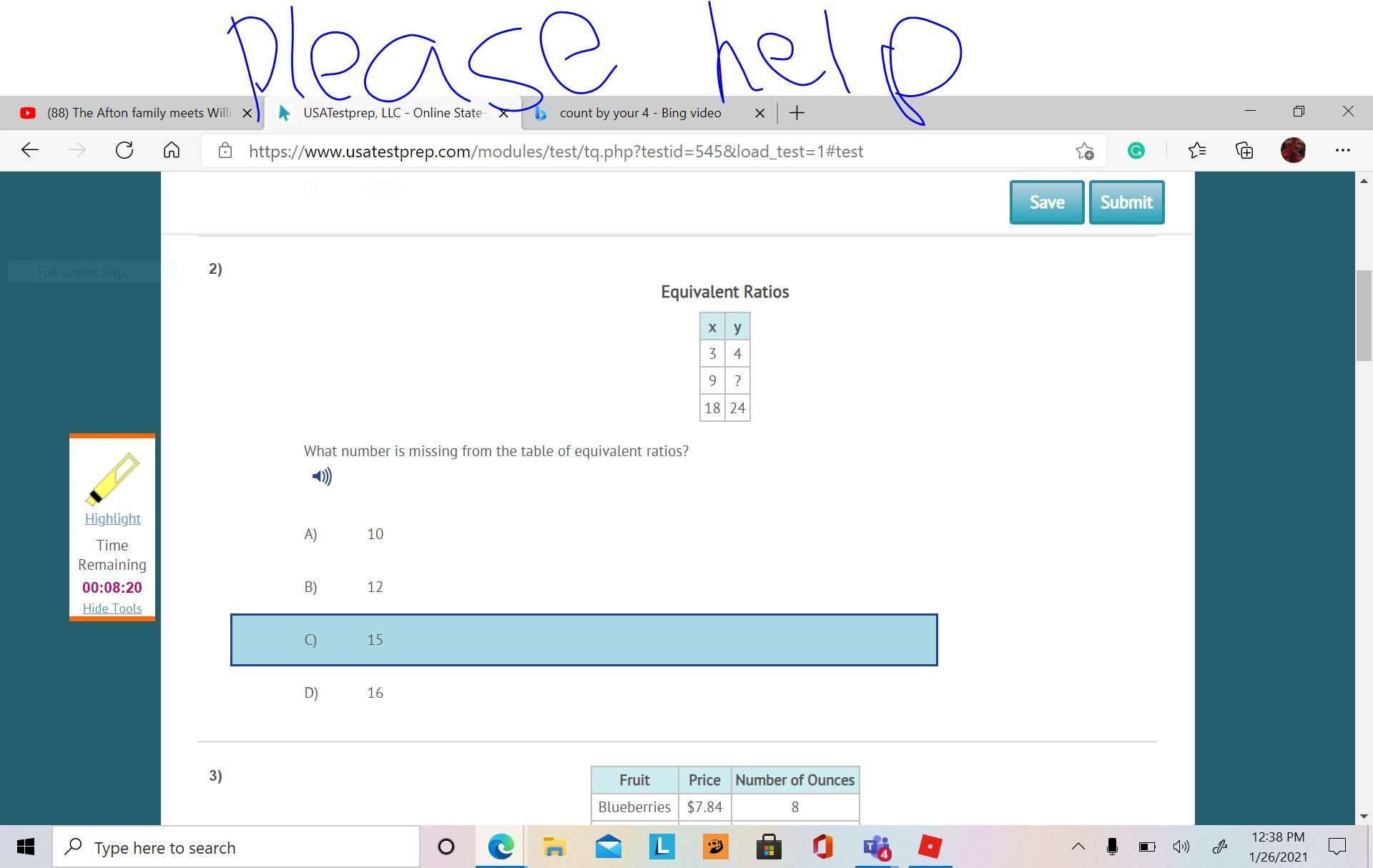Go to browser home page icon
1373x868 pixels.
tap(172, 151)
